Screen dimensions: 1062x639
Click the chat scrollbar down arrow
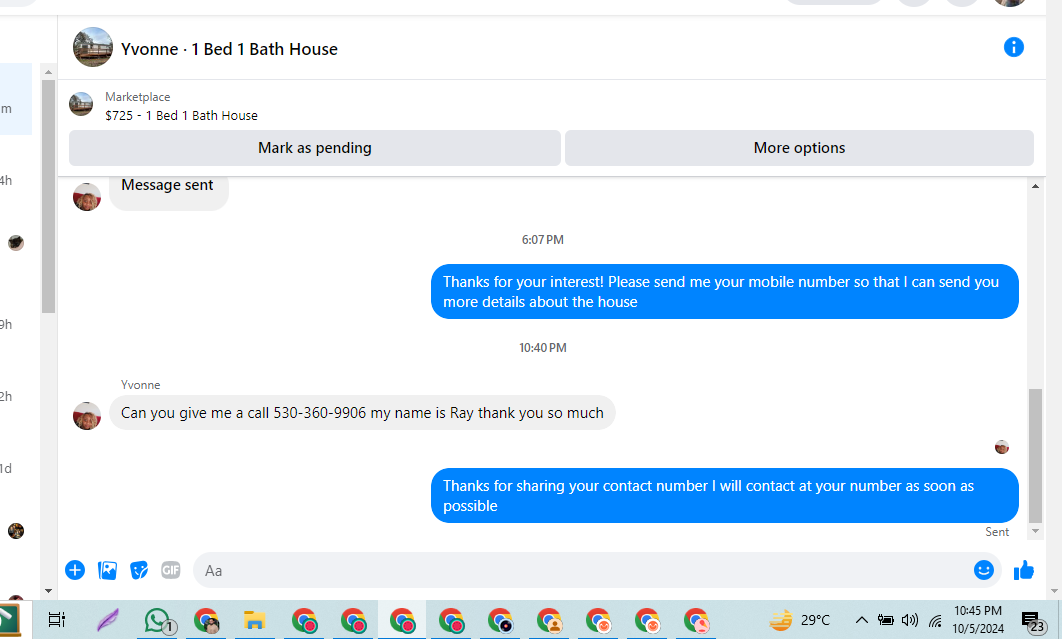coord(1035,532)
